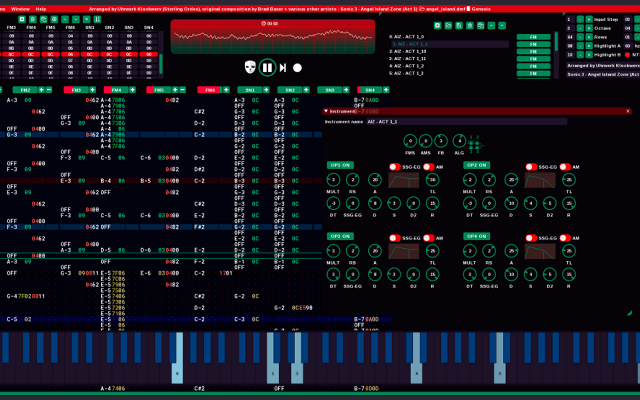Click the order change mode icon

tap(97, 19)
